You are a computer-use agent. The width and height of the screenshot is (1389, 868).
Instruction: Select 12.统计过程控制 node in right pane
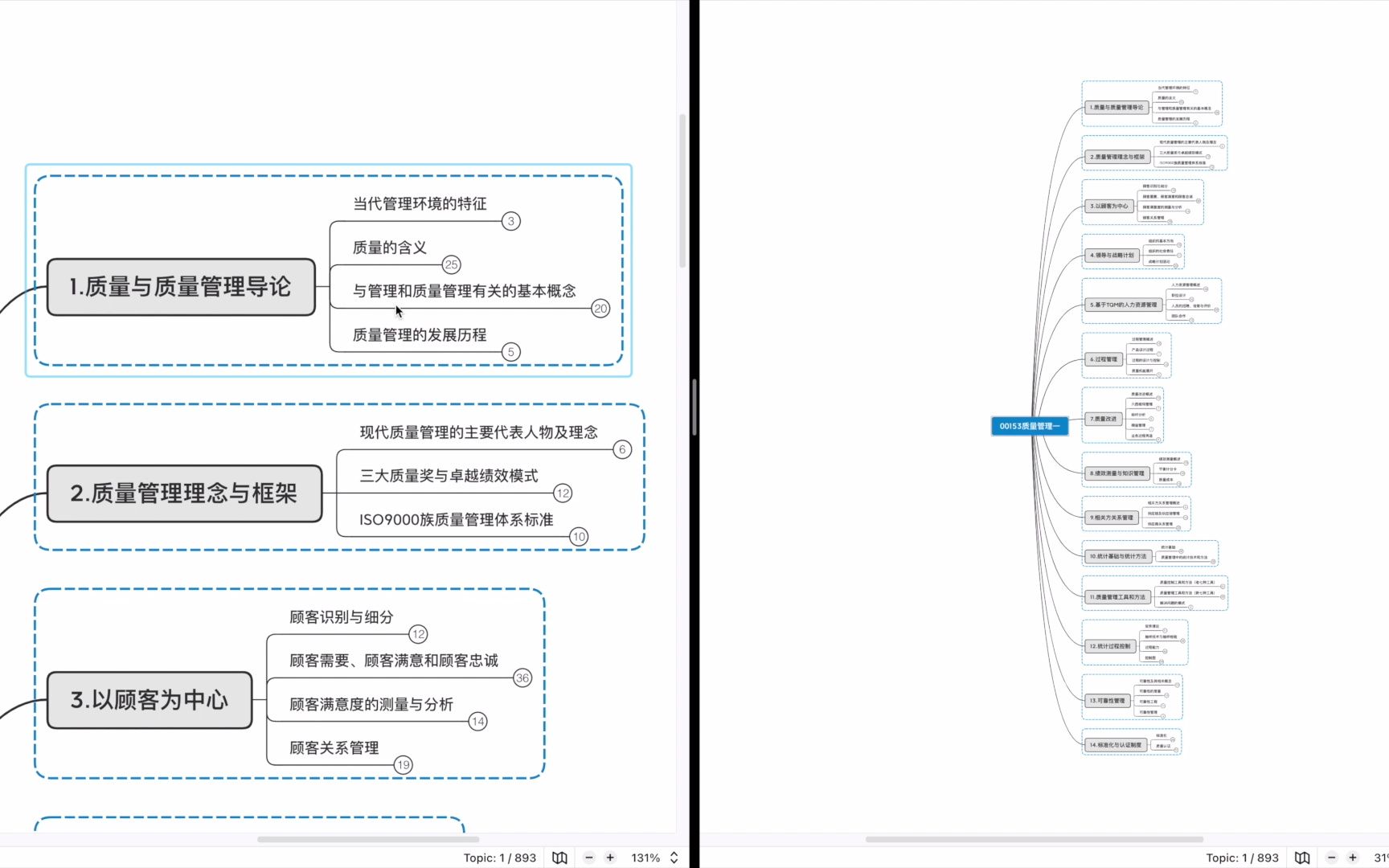pyautogui.click(x=1110, y=646)
